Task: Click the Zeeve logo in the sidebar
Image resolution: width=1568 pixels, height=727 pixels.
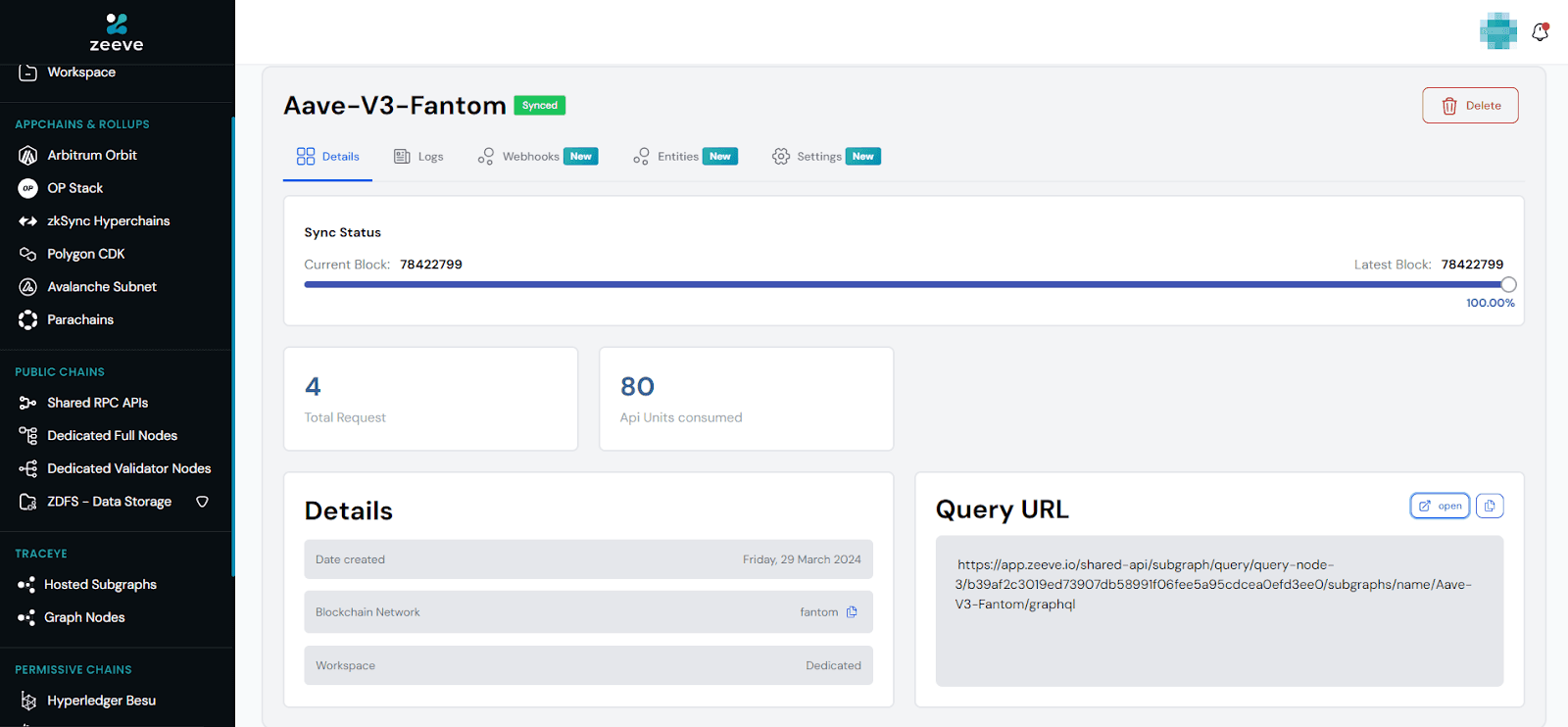Action: point(117,32)
